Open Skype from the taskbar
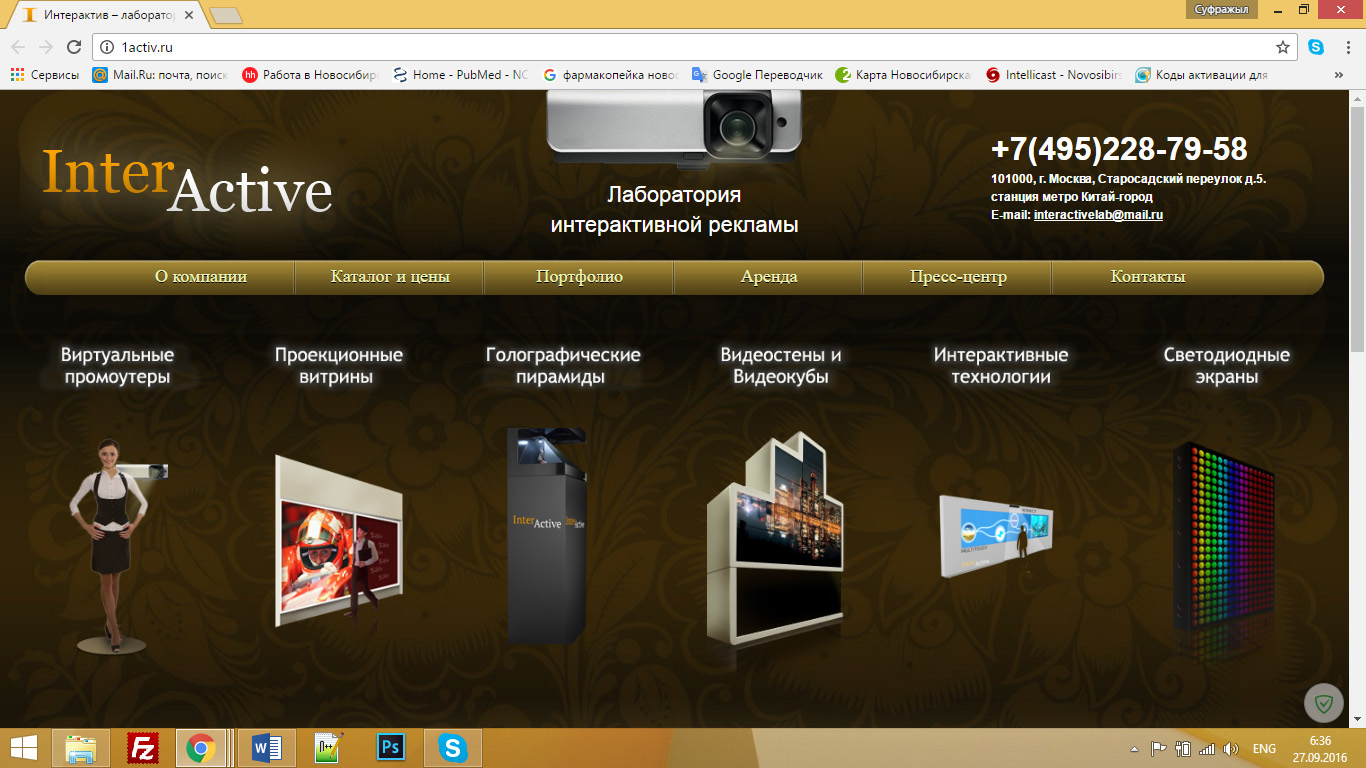 453,748
